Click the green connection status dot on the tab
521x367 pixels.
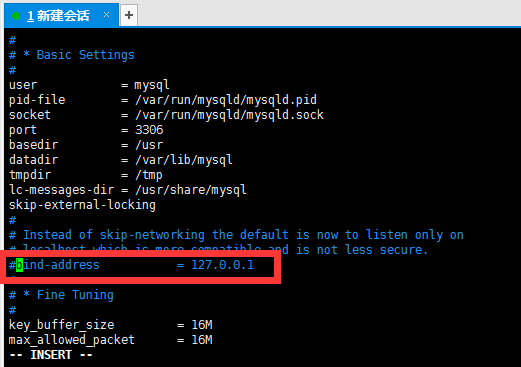point(16,16)
